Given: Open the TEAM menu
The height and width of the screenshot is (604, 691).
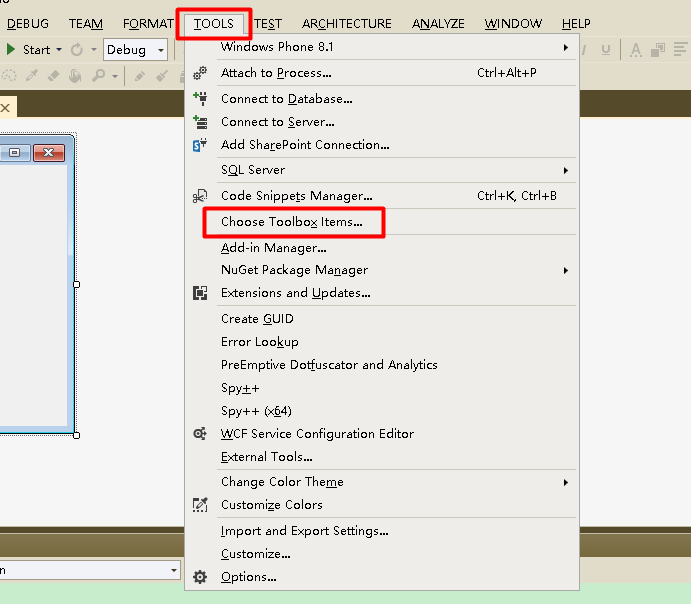Looking at the screenshot, I should pos(85,23).
